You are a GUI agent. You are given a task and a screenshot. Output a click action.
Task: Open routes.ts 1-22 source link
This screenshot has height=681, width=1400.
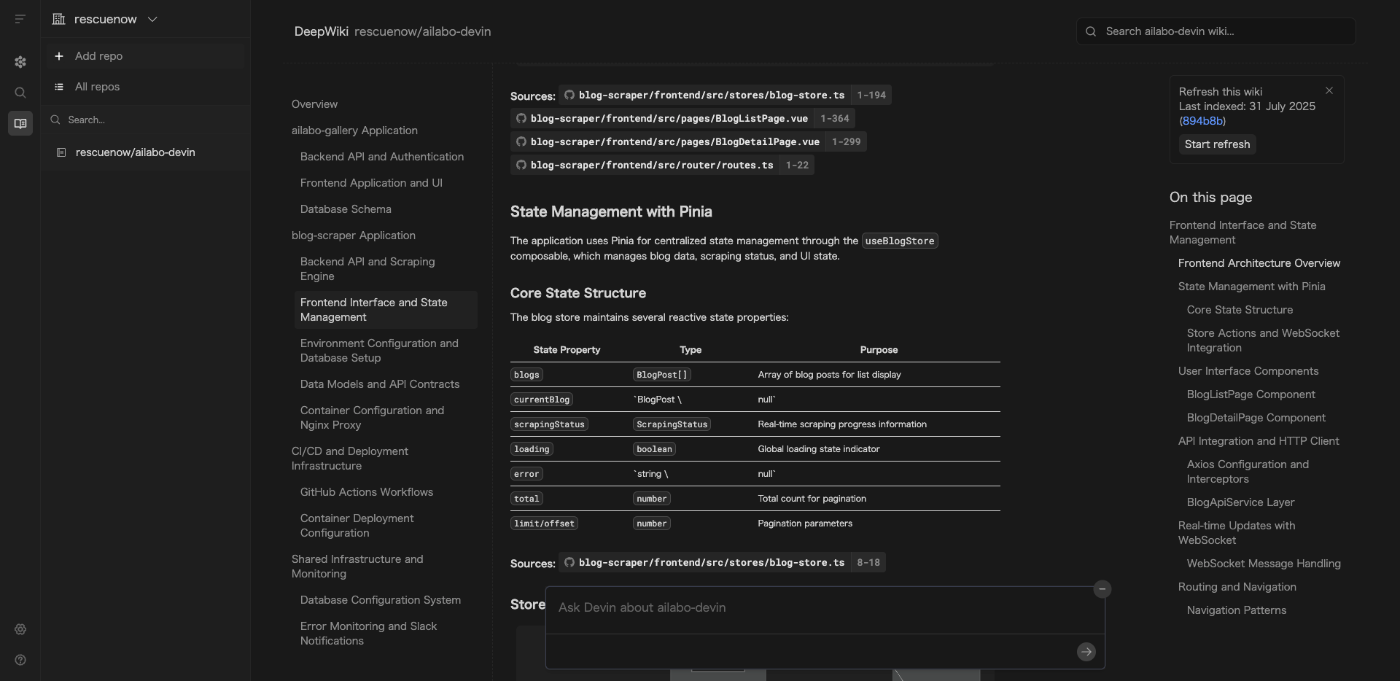pyautogui.click(x=662, y=165)
